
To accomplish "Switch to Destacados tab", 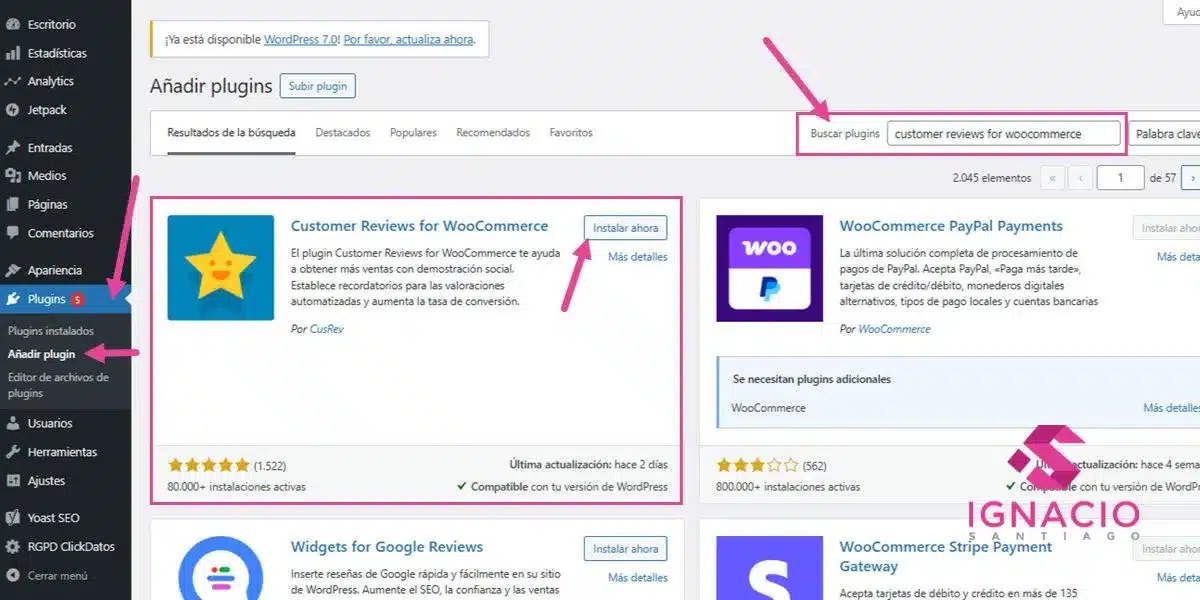I will [343, 132].
